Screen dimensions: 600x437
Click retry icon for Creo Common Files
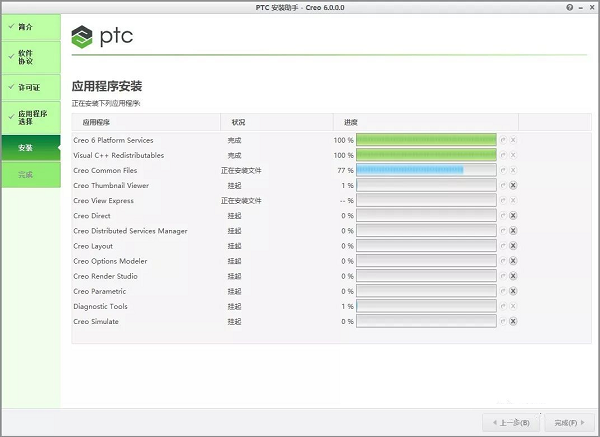503,171
